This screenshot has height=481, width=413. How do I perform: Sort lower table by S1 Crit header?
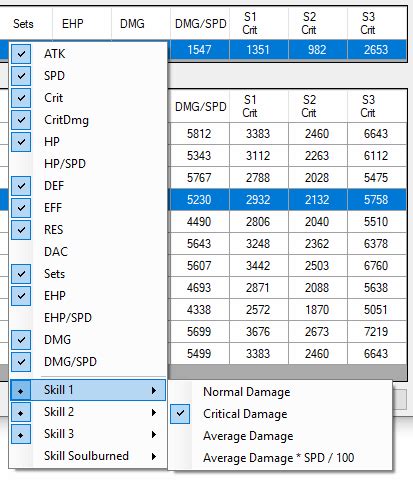pos(259,107)
